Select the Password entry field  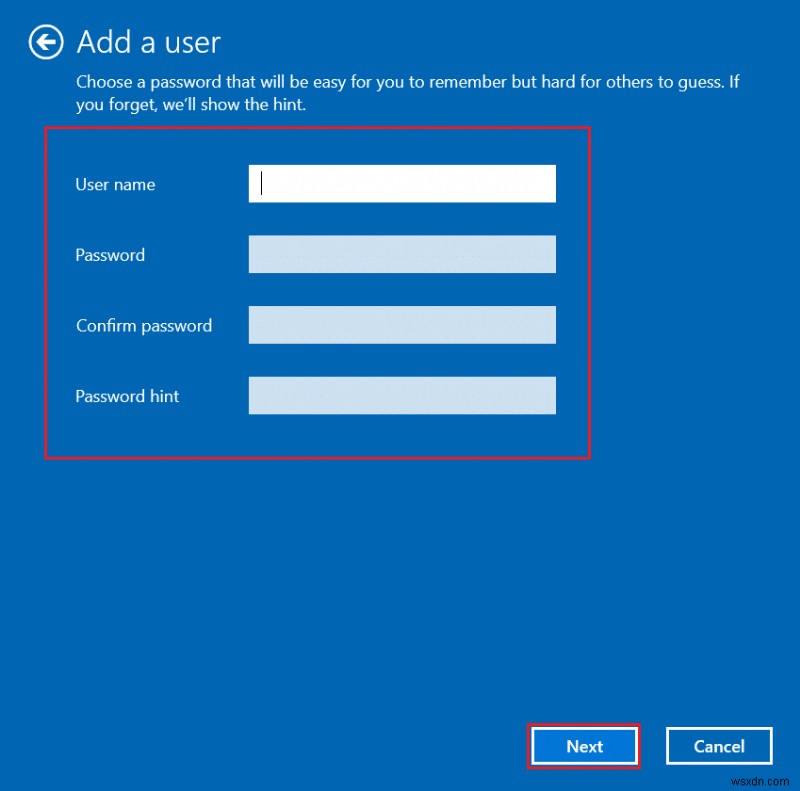tap(401, 254)
